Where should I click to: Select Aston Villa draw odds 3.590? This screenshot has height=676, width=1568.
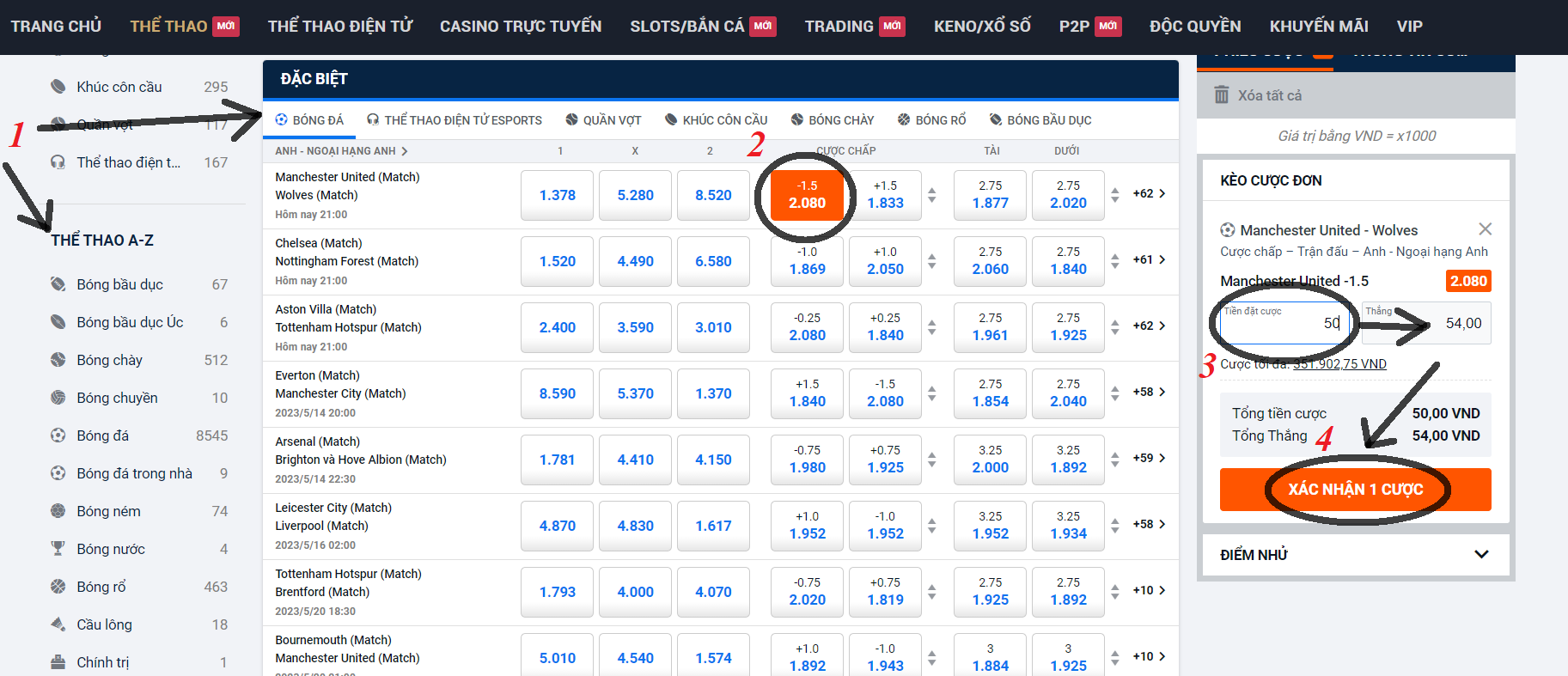tap(636, 327)
